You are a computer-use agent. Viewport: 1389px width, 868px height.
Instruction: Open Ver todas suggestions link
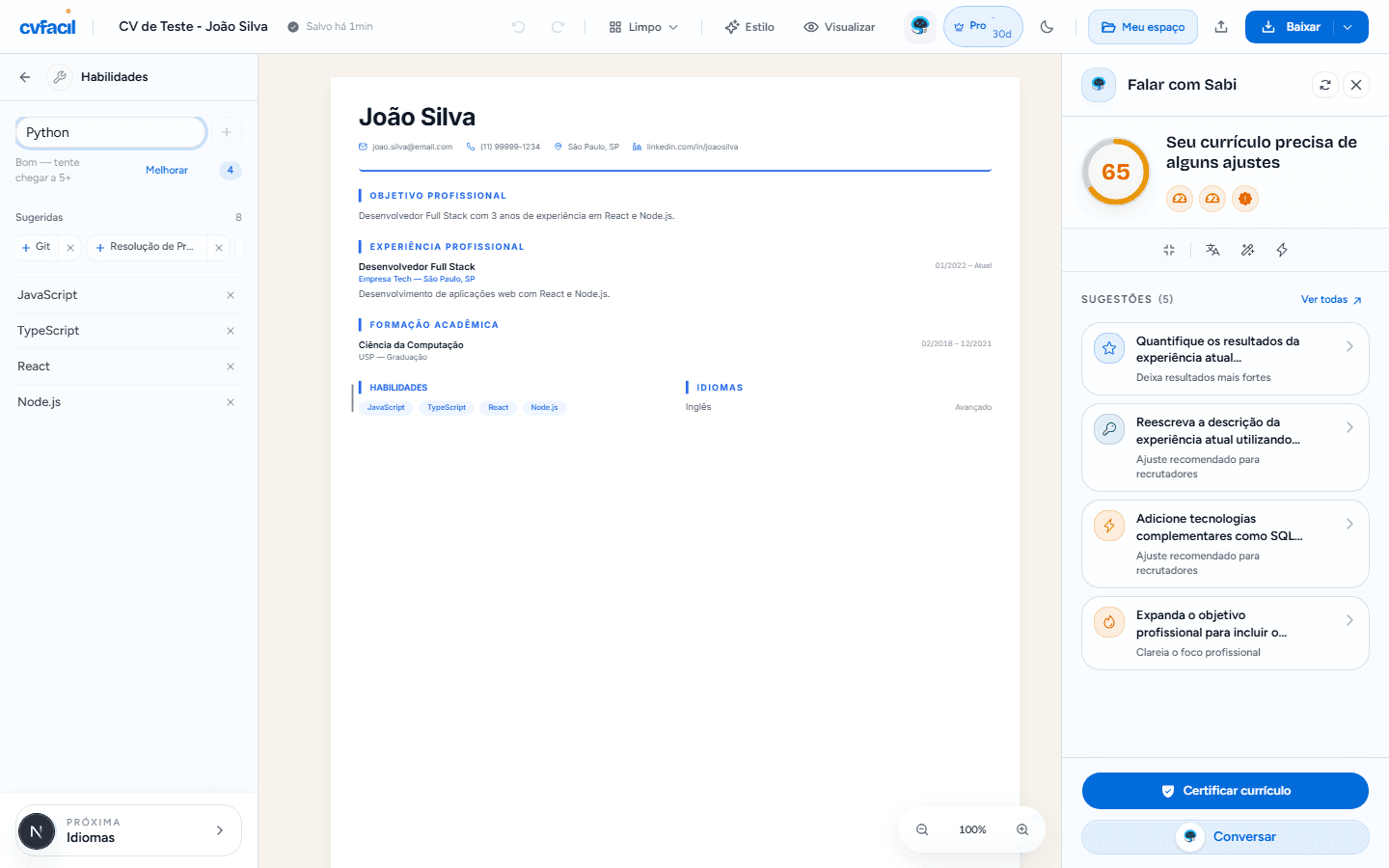click(x=1331, y=300)
